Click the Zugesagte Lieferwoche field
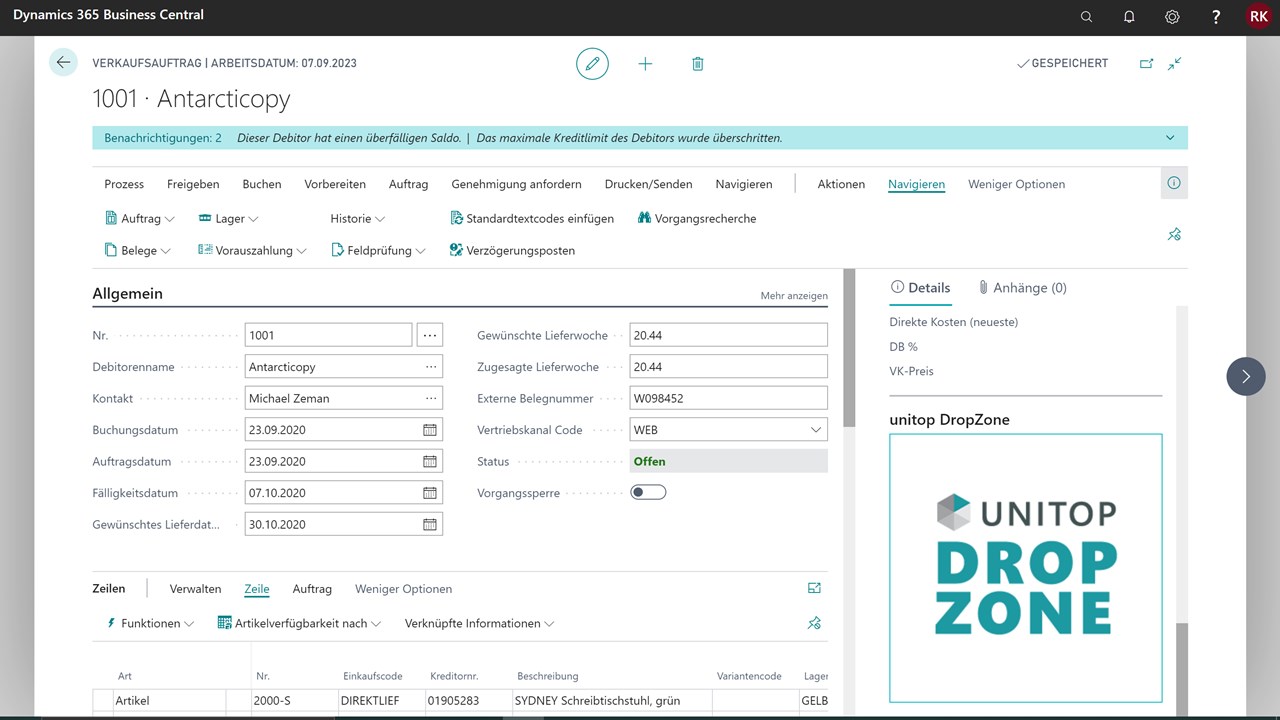Viewport: 1280px width, 720px height. (728, 367)
